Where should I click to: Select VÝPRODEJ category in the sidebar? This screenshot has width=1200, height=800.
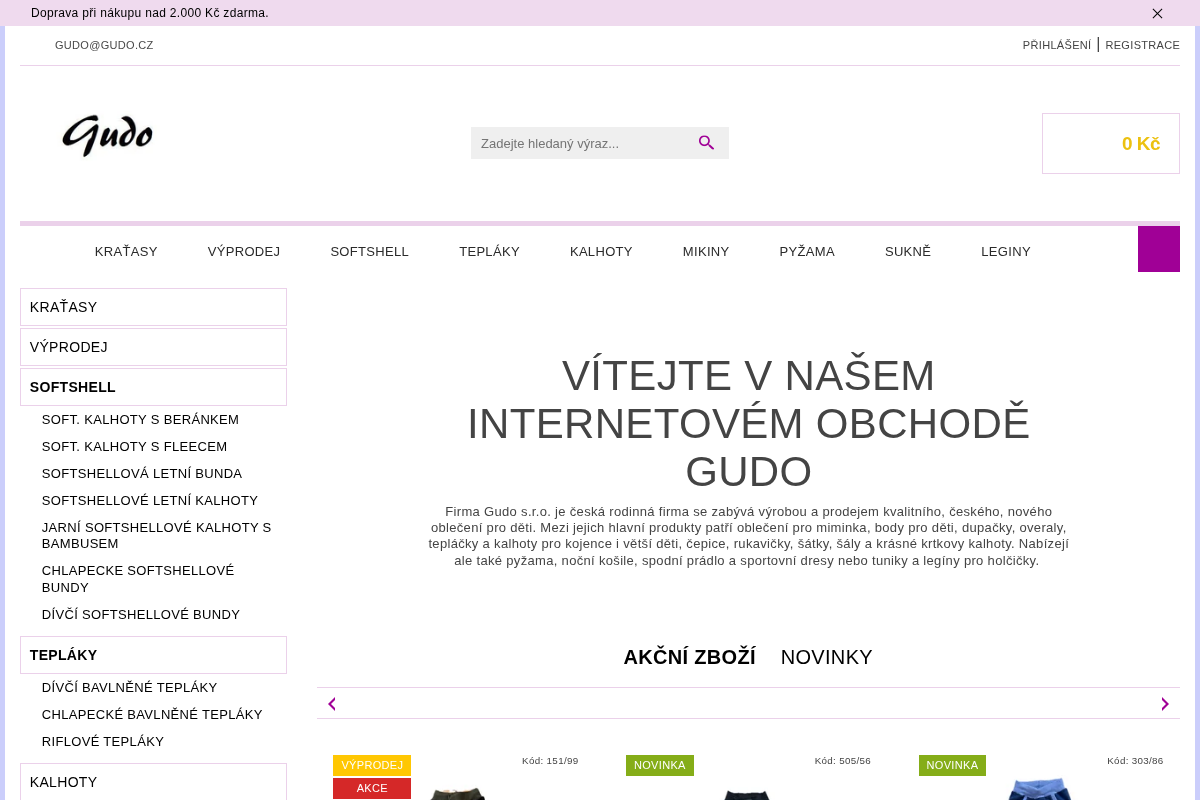pos(153,347)
